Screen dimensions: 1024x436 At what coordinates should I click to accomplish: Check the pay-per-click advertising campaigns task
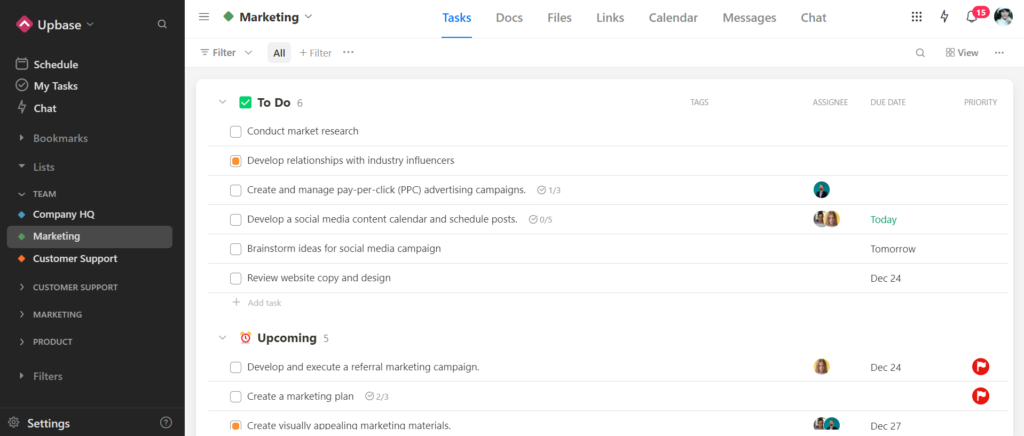click(236, 190)
